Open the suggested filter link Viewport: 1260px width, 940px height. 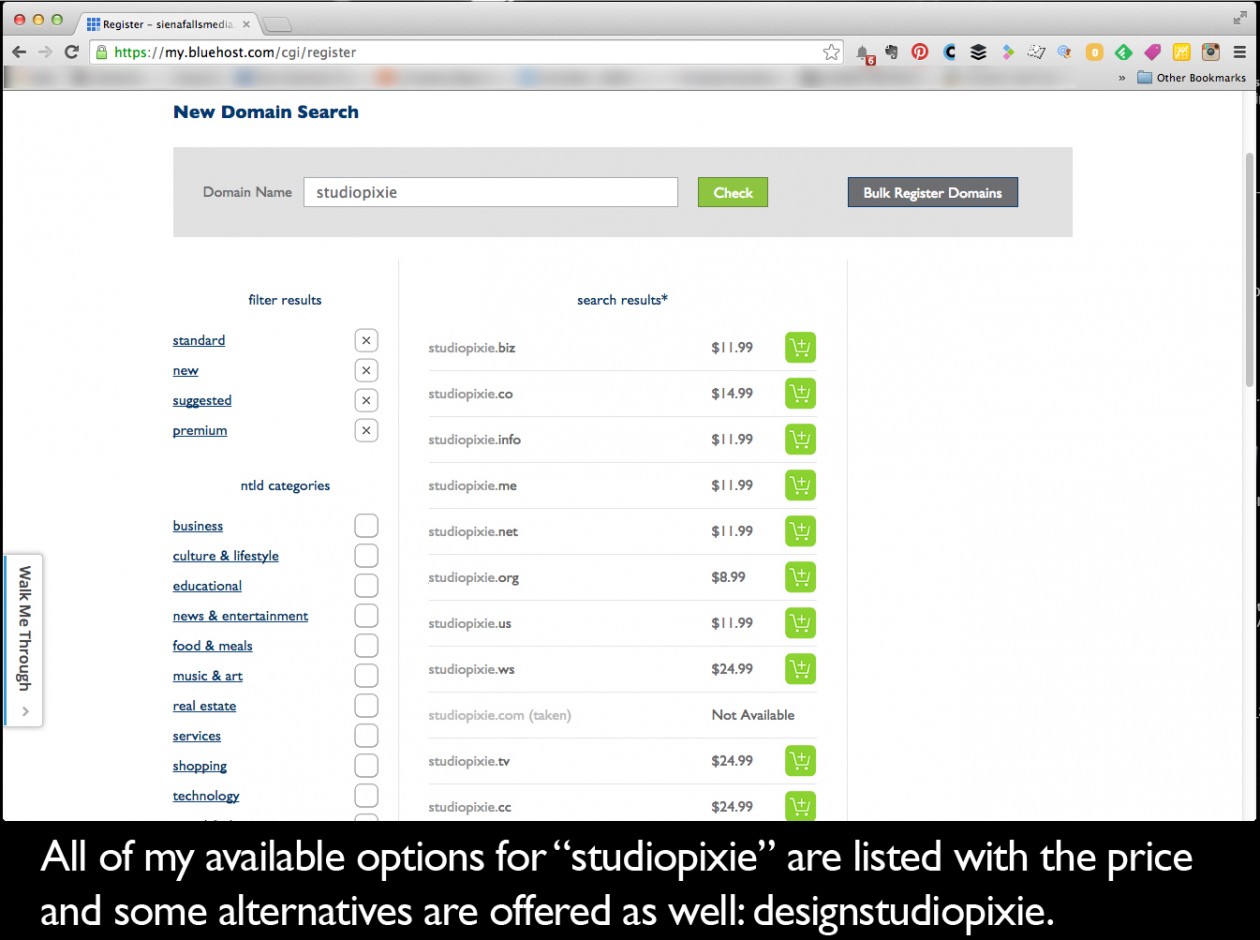(202, 401)
